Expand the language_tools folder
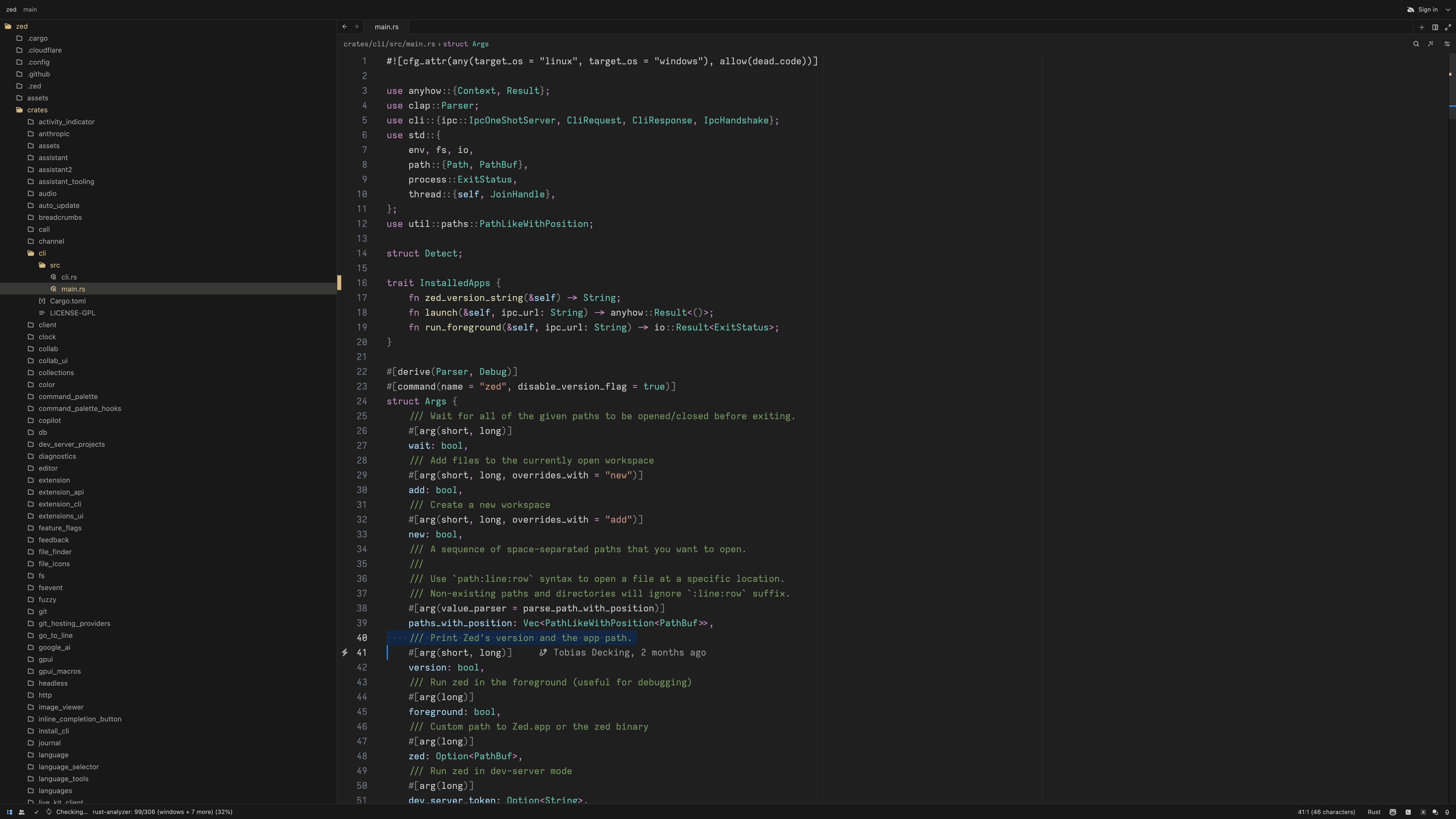This screenshot has width=1456, height=819. pyautogui.click(x=168, y=778)
